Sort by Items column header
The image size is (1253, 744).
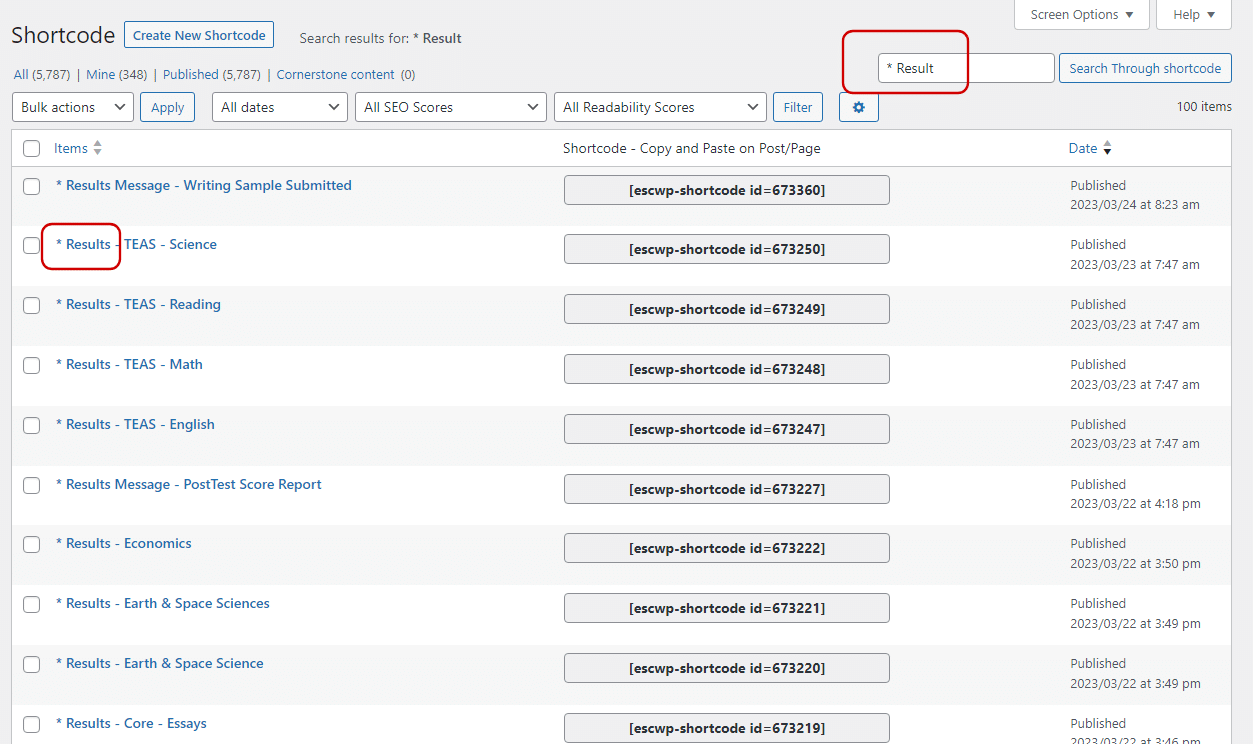click(71, 148)
